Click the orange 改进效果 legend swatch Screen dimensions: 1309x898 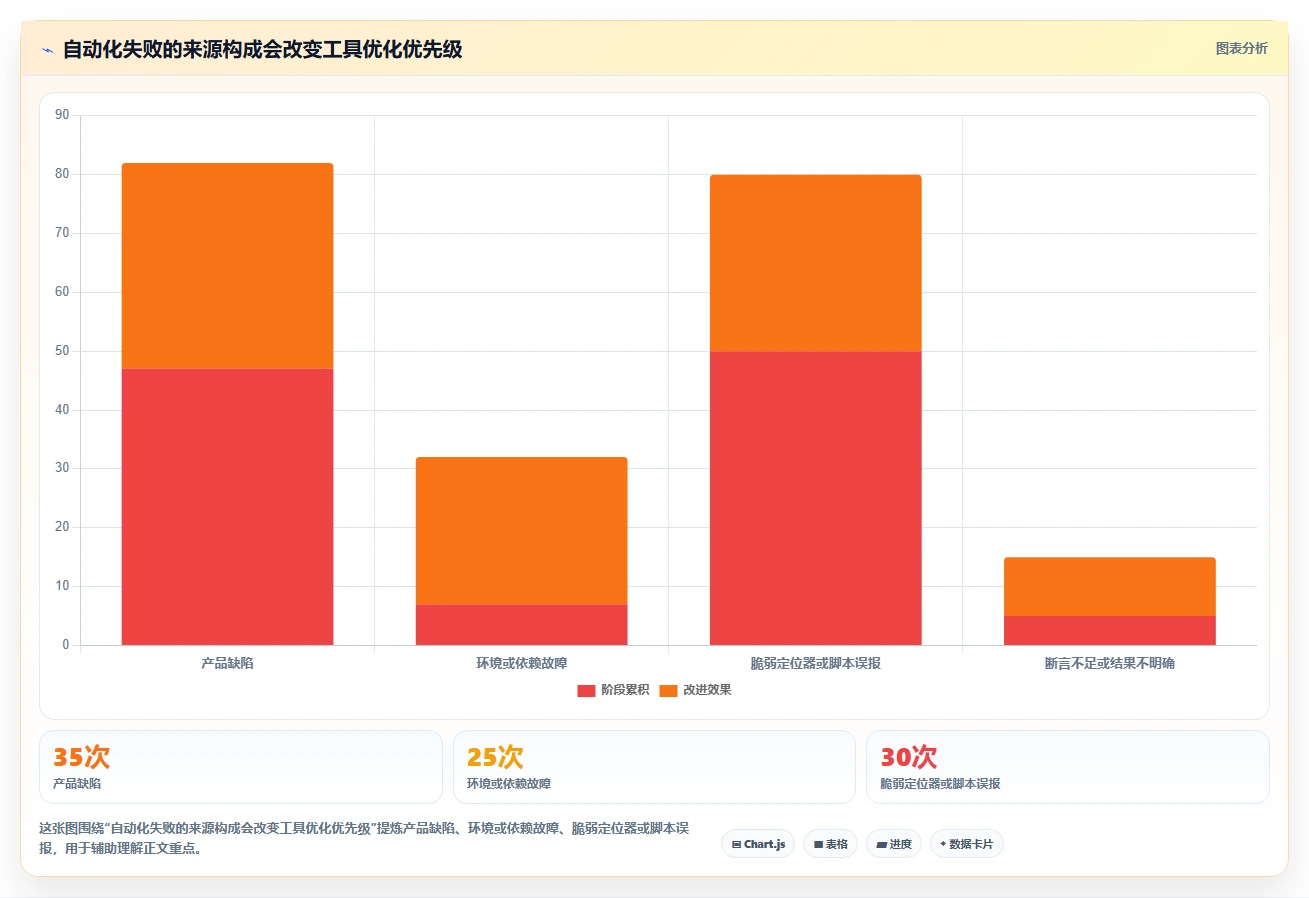coord(668,691)
